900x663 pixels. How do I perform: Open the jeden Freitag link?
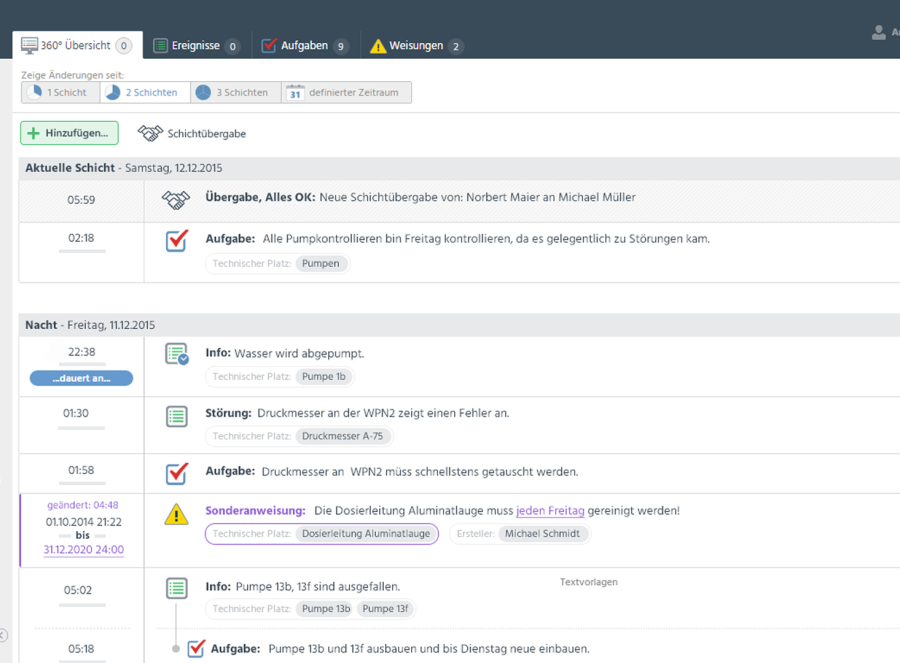(x=550, y=511)
